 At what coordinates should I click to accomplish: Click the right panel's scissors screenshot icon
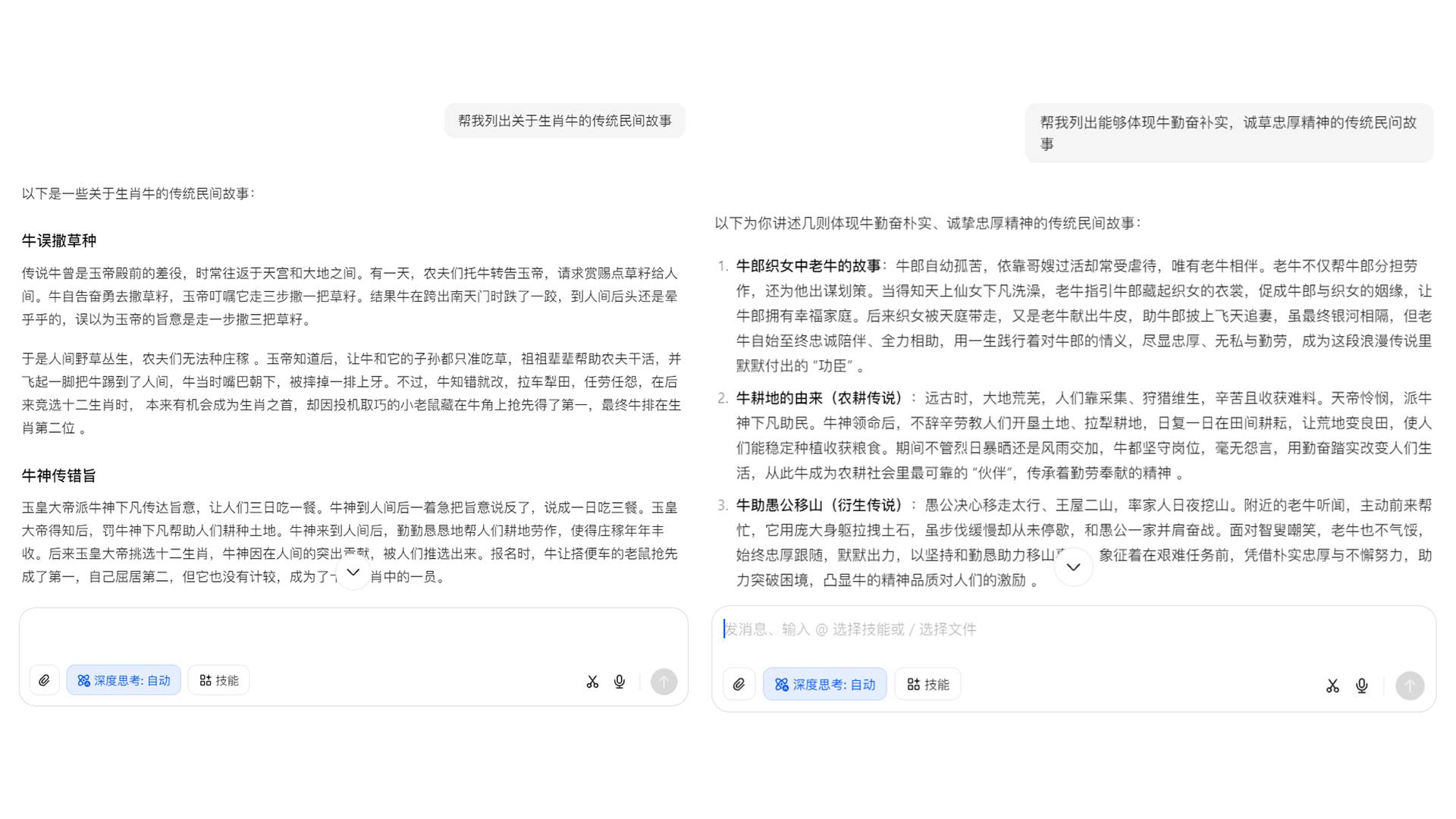(x=1332, y=686)
